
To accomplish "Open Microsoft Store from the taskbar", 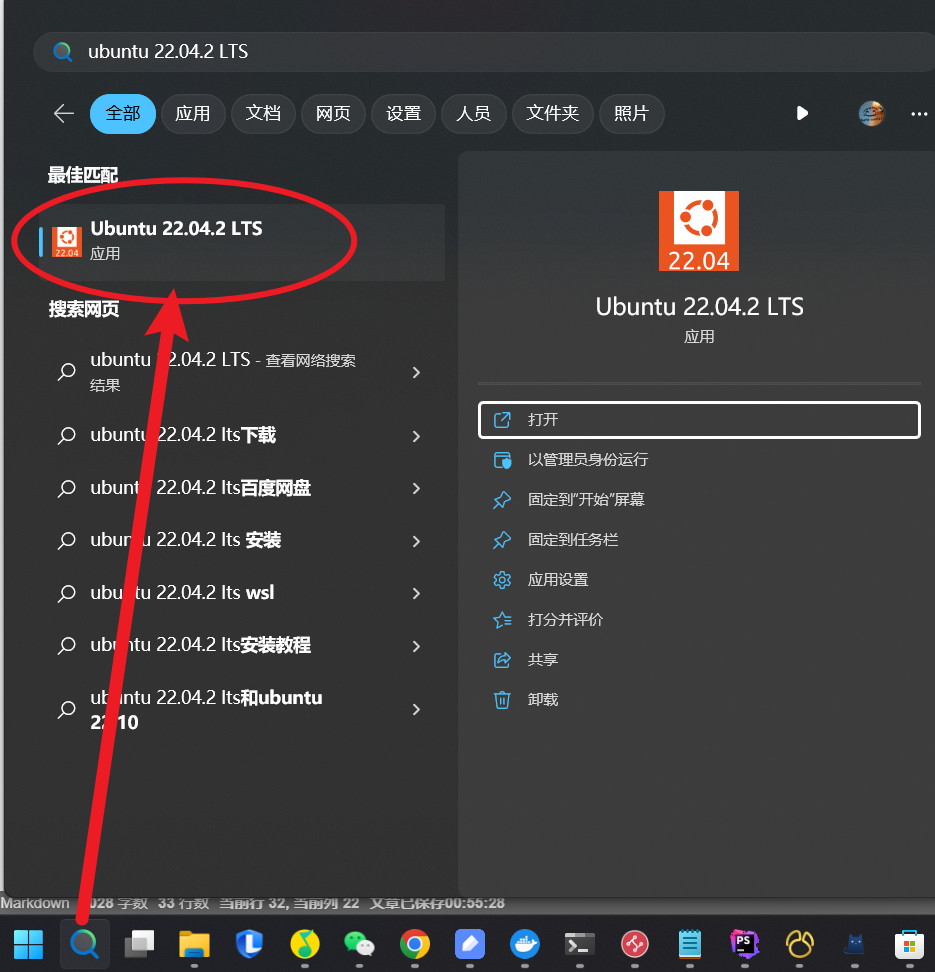I will [909, 944].
